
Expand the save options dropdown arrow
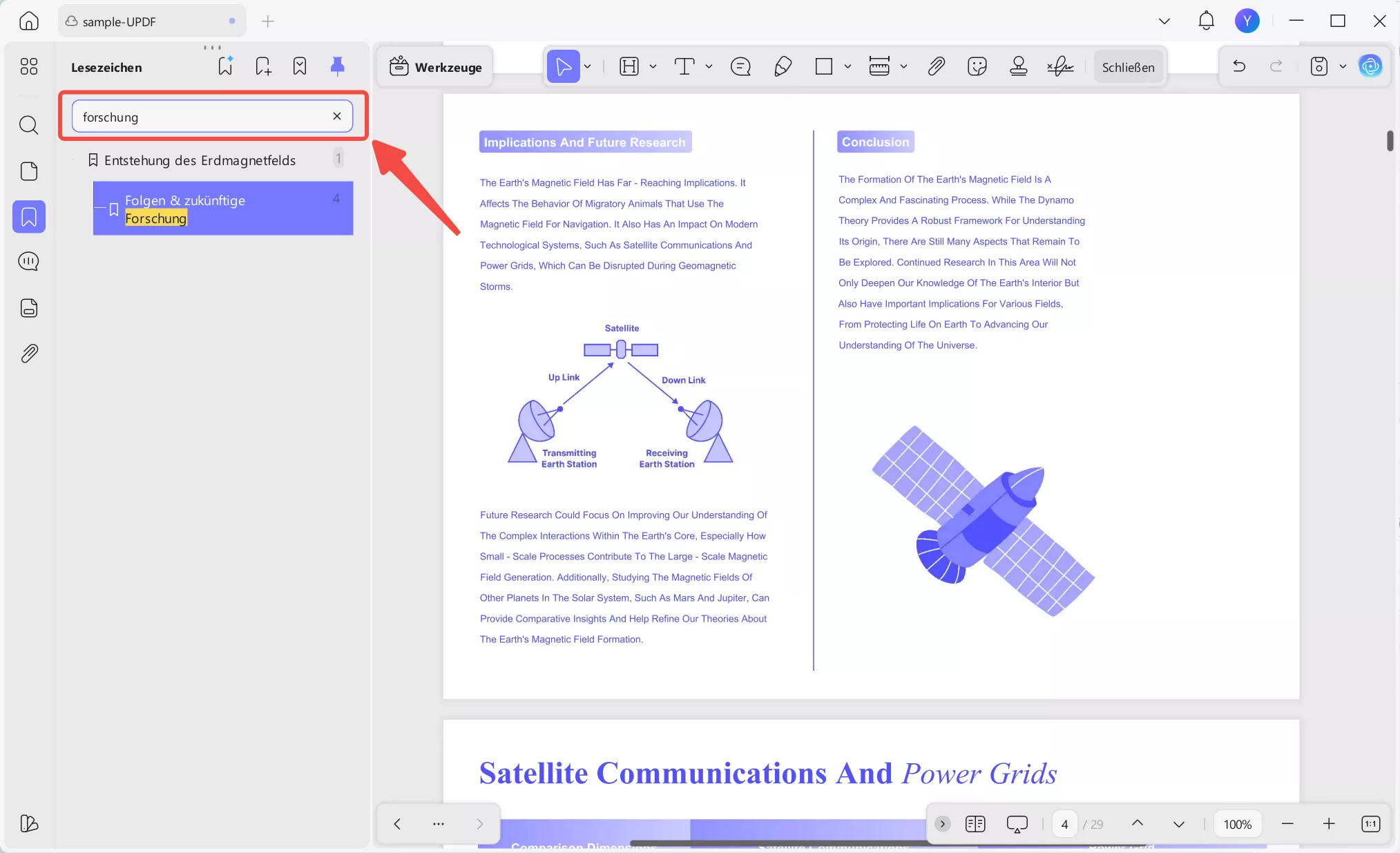point(1343,67)
